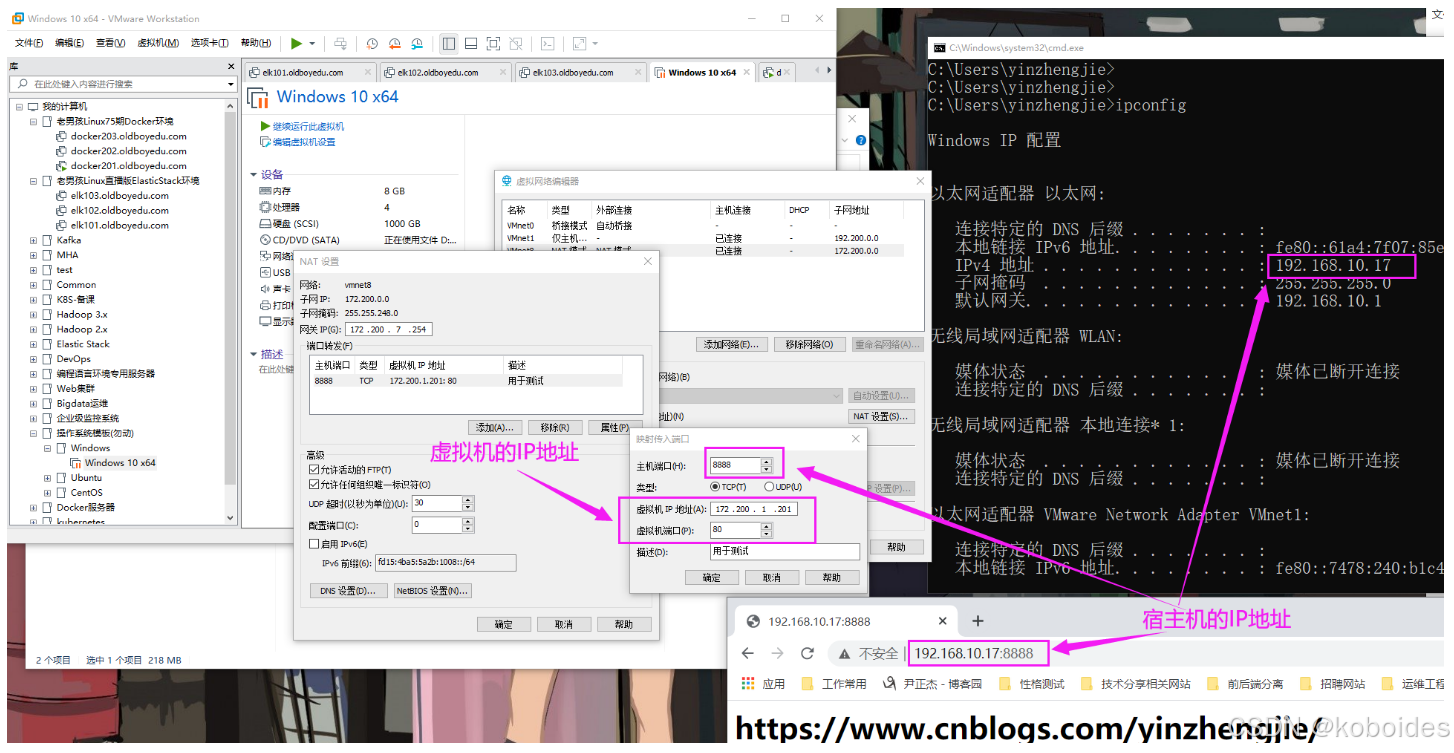
Task: Click the send Ctrl+Alt+Del toolbar icon
Action: pos(341,43)
